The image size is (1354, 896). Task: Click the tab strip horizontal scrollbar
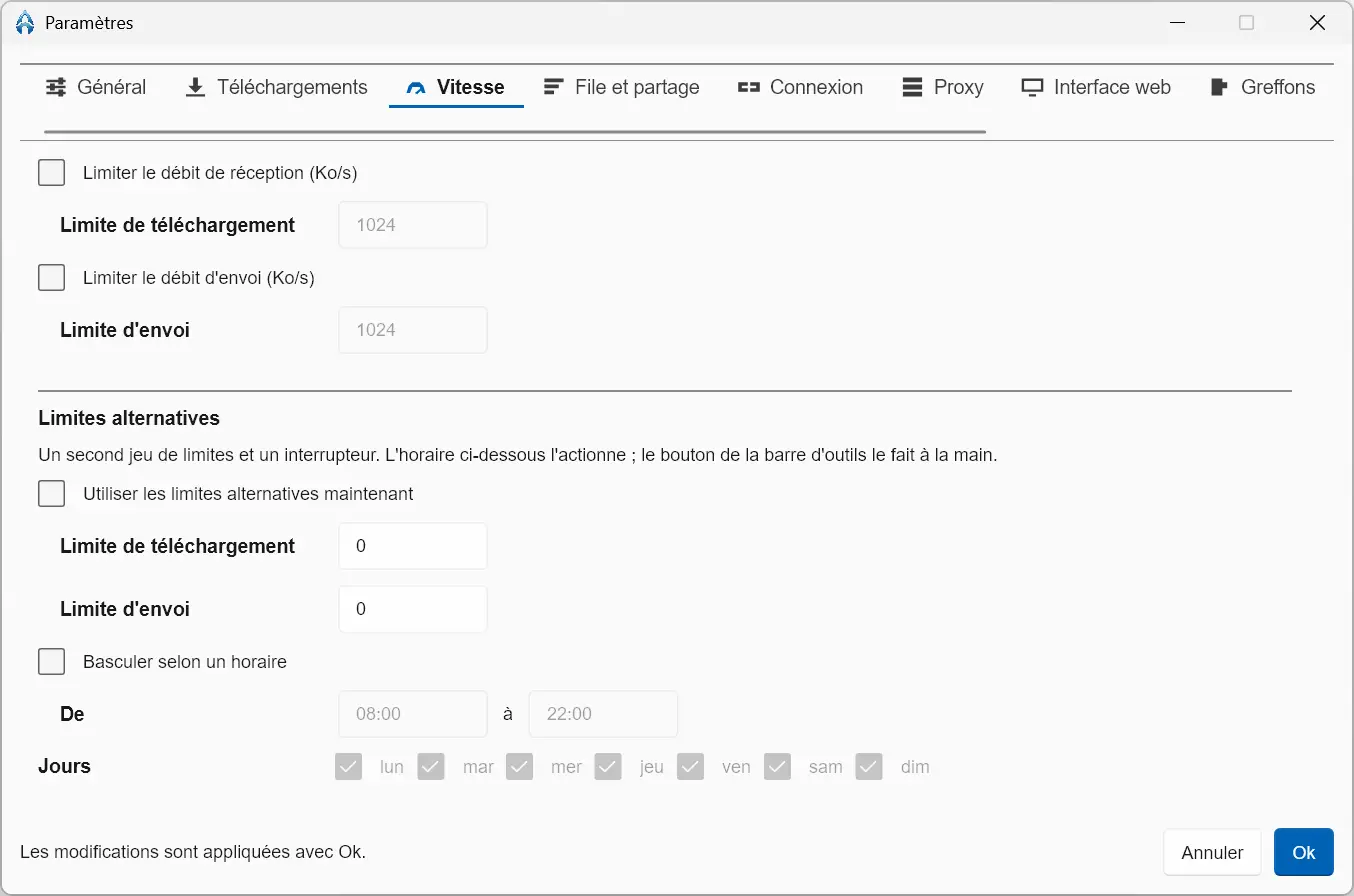[x=515, y=131]
